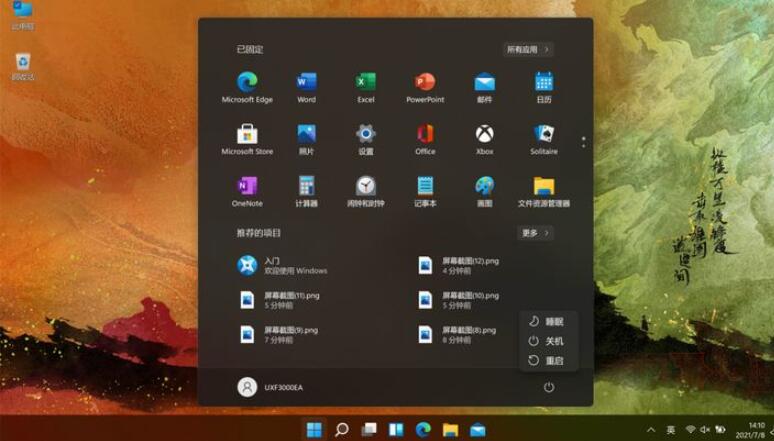Open the Mail app from the taskbar

tap(477, 430)
